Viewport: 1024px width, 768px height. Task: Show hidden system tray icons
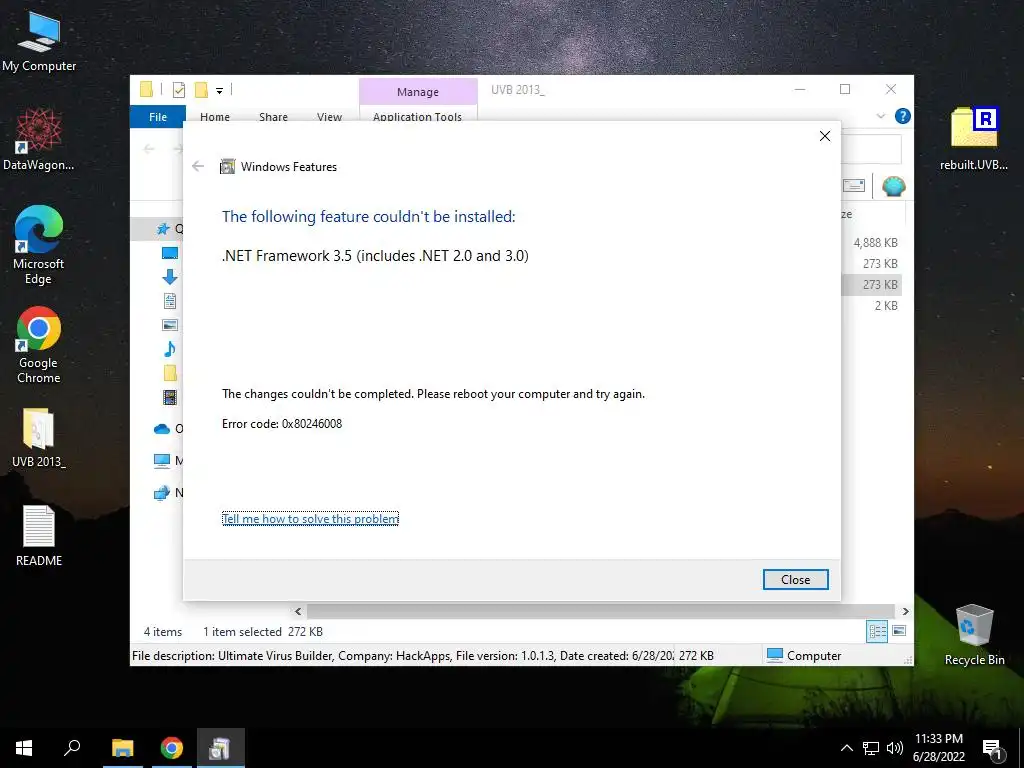pyautogui.click(x=846, y=748)
